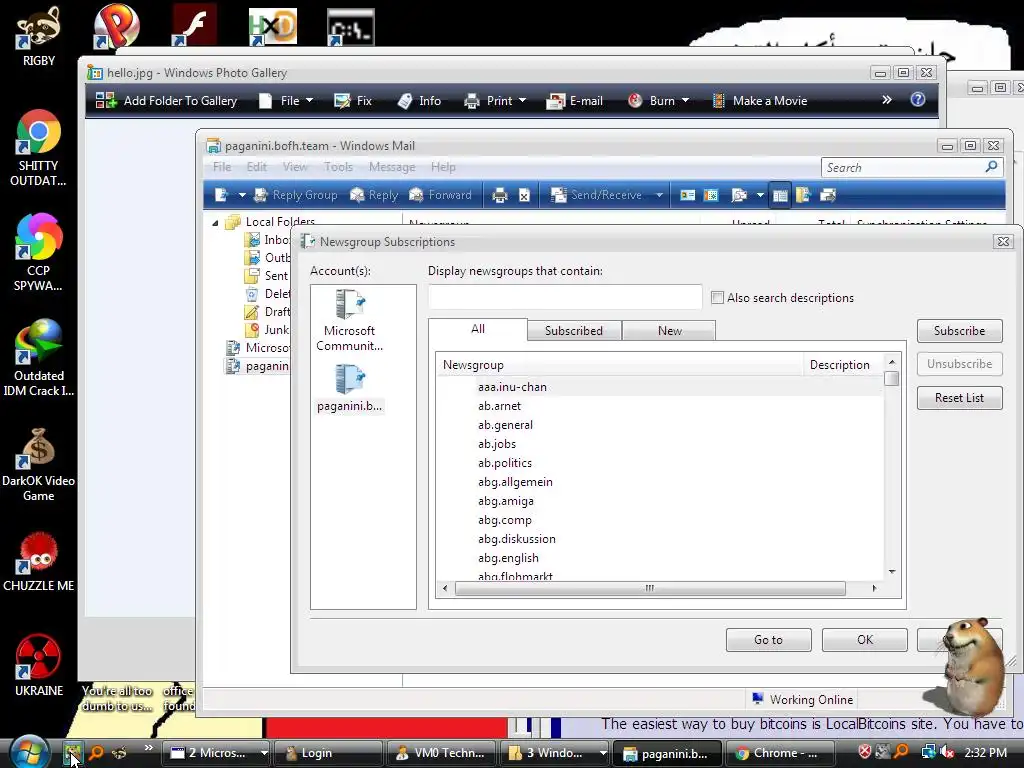Screen dimensions: 1024x768
Task: Open the Help menu in Windows Mail
Action: pyautogui.click(x=443, y=167)
